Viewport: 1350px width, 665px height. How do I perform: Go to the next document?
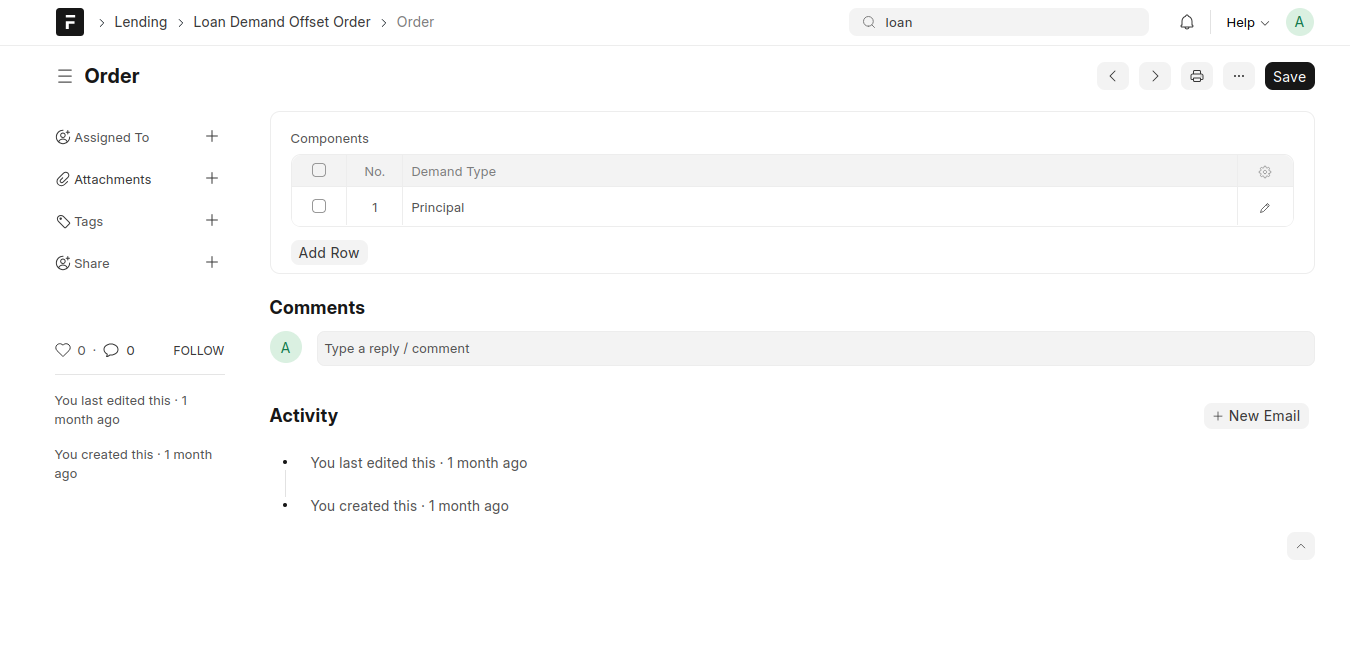[1155, 76]
